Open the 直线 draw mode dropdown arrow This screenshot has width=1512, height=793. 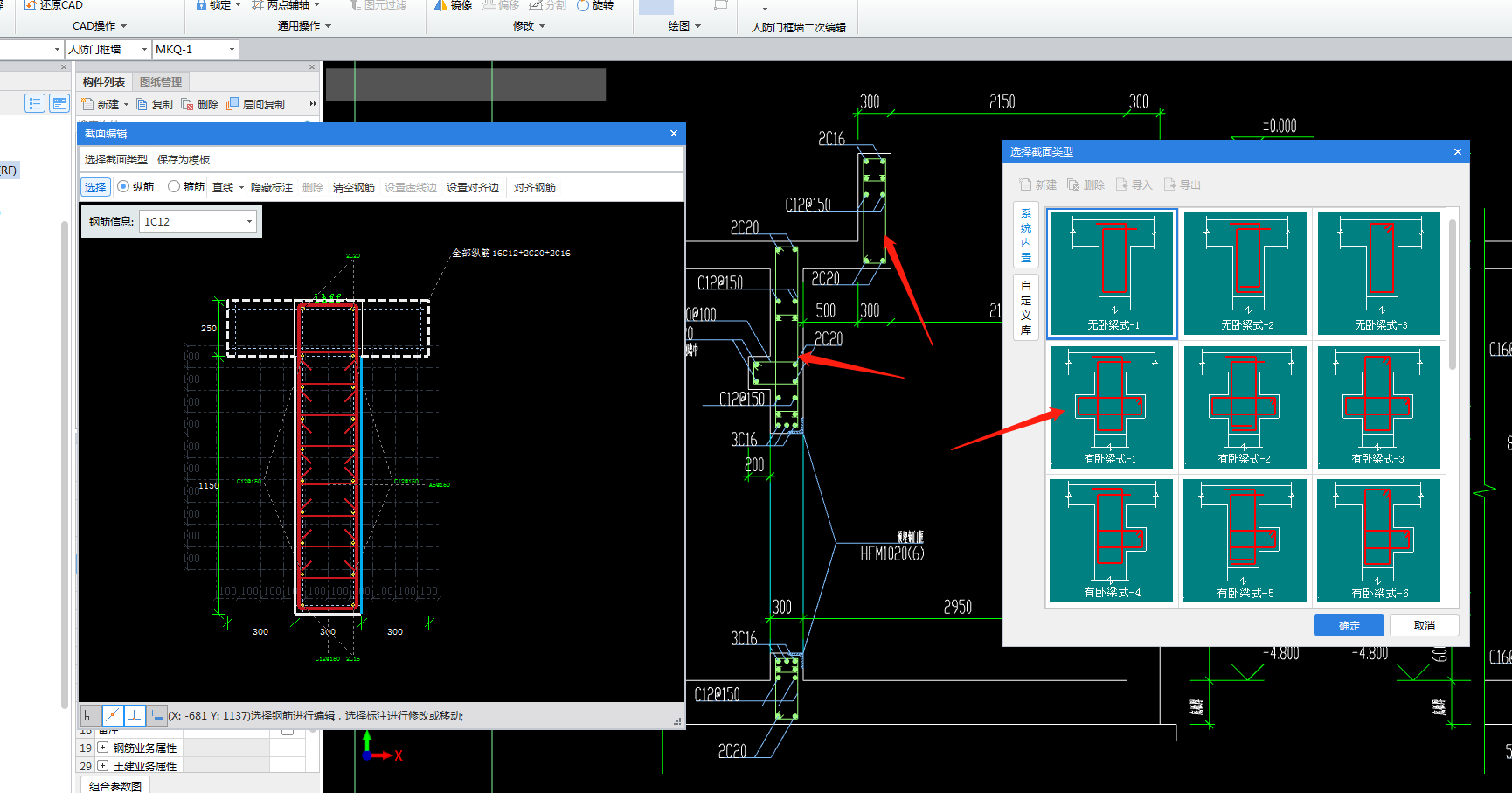pyautogui.click(x=242, y=188)
